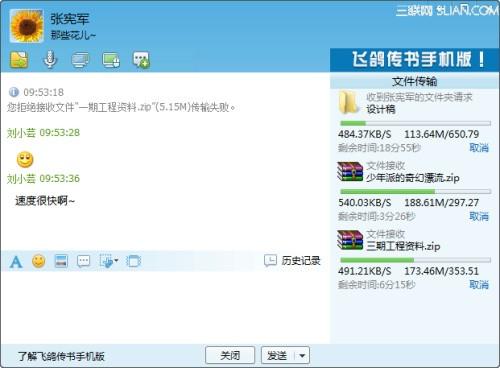Viewport: 500px width, 368px height.
Task: Click the remote assistance screen icon
Action: click(x=111, y=60)
